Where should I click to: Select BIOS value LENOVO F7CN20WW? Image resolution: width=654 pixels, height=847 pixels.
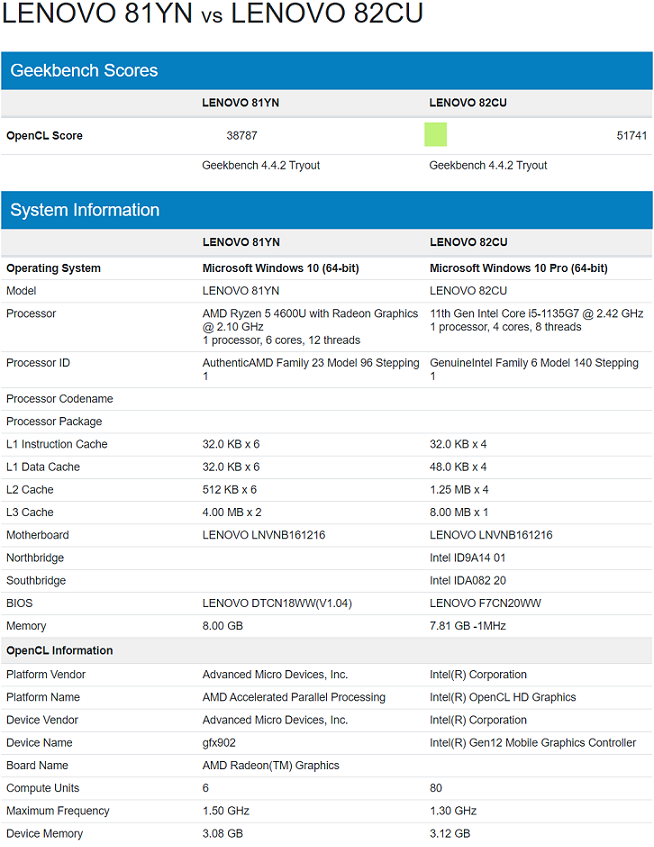click(x=486, y=603)
